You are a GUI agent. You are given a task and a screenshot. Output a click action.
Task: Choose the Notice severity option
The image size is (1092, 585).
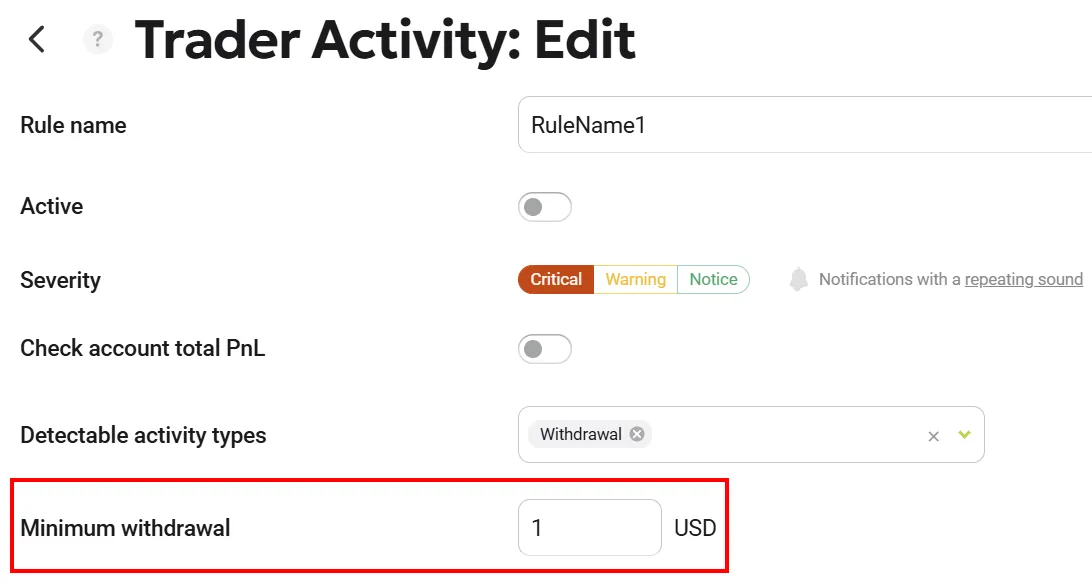[713, 280]
